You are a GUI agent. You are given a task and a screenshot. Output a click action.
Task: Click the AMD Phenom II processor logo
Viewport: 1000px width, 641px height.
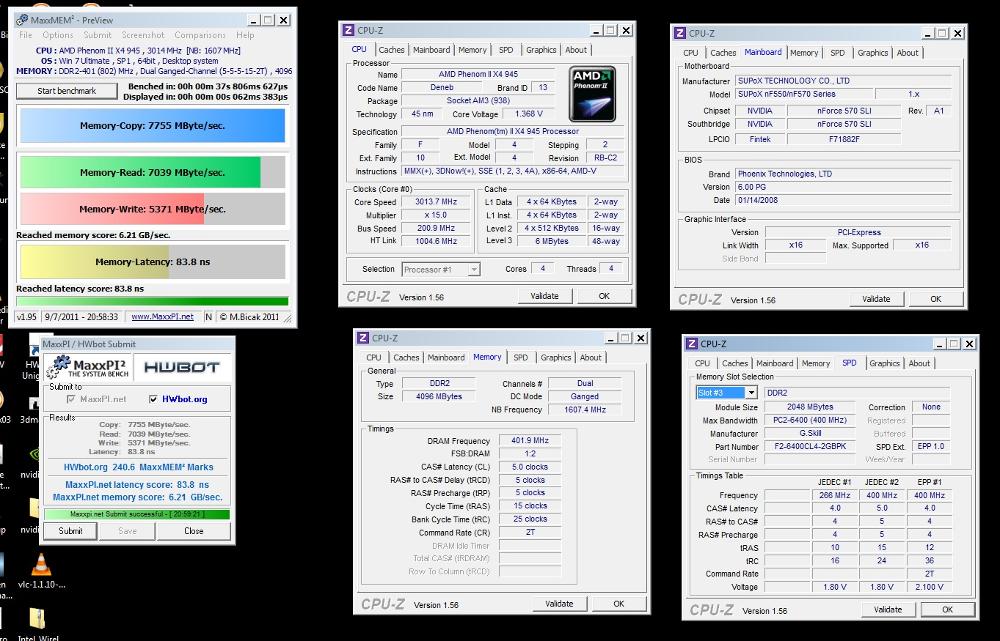coord(592,94)
